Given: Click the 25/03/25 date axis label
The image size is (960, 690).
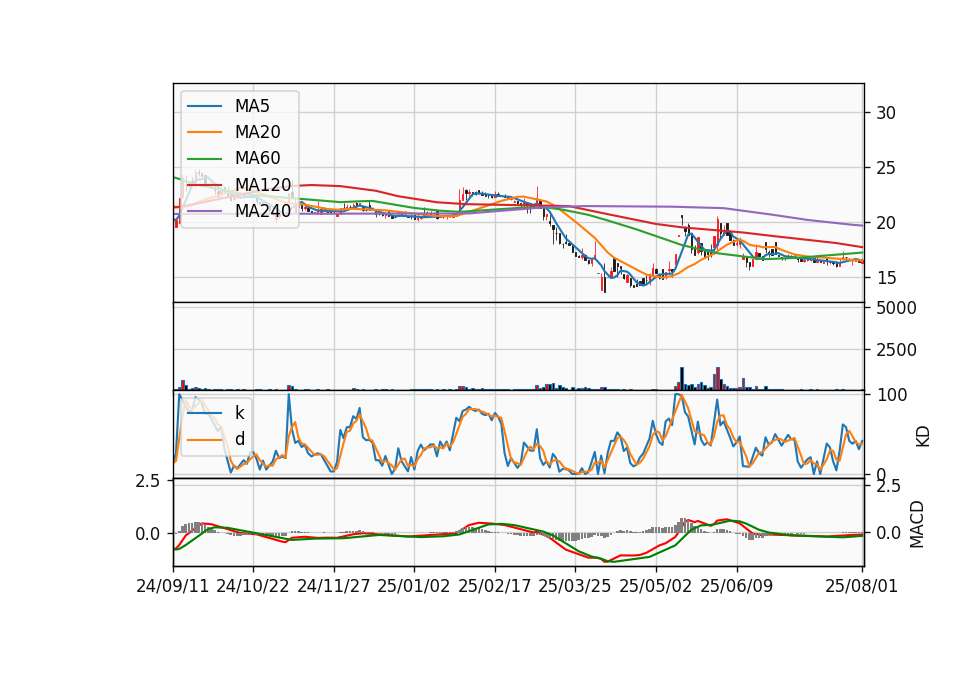Looking at the screenshot, I should pyautogui.click(x=575, y=586).
